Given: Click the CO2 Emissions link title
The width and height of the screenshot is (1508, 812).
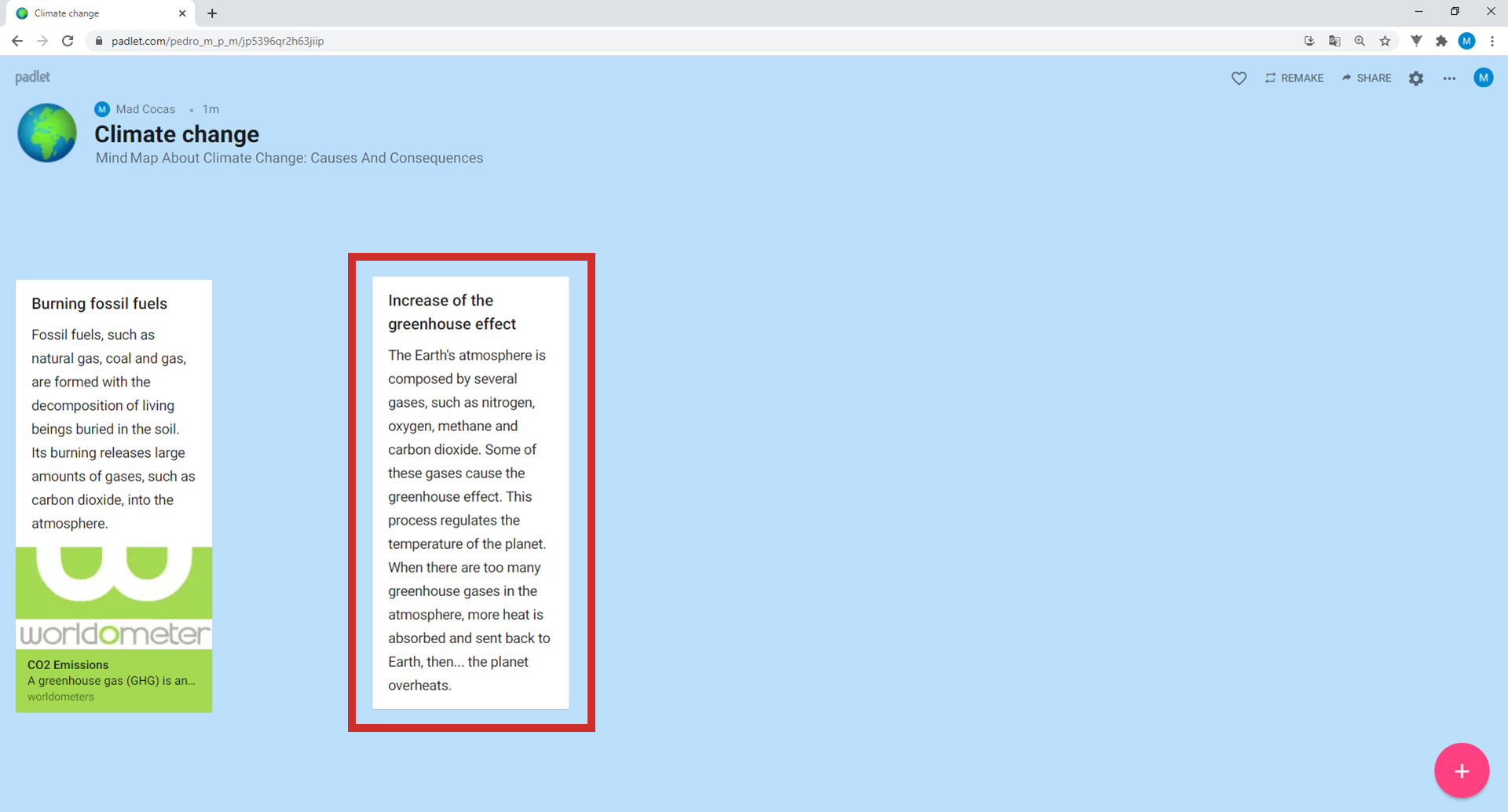Looking at the screenshot, I should click(x=68, y=664).
